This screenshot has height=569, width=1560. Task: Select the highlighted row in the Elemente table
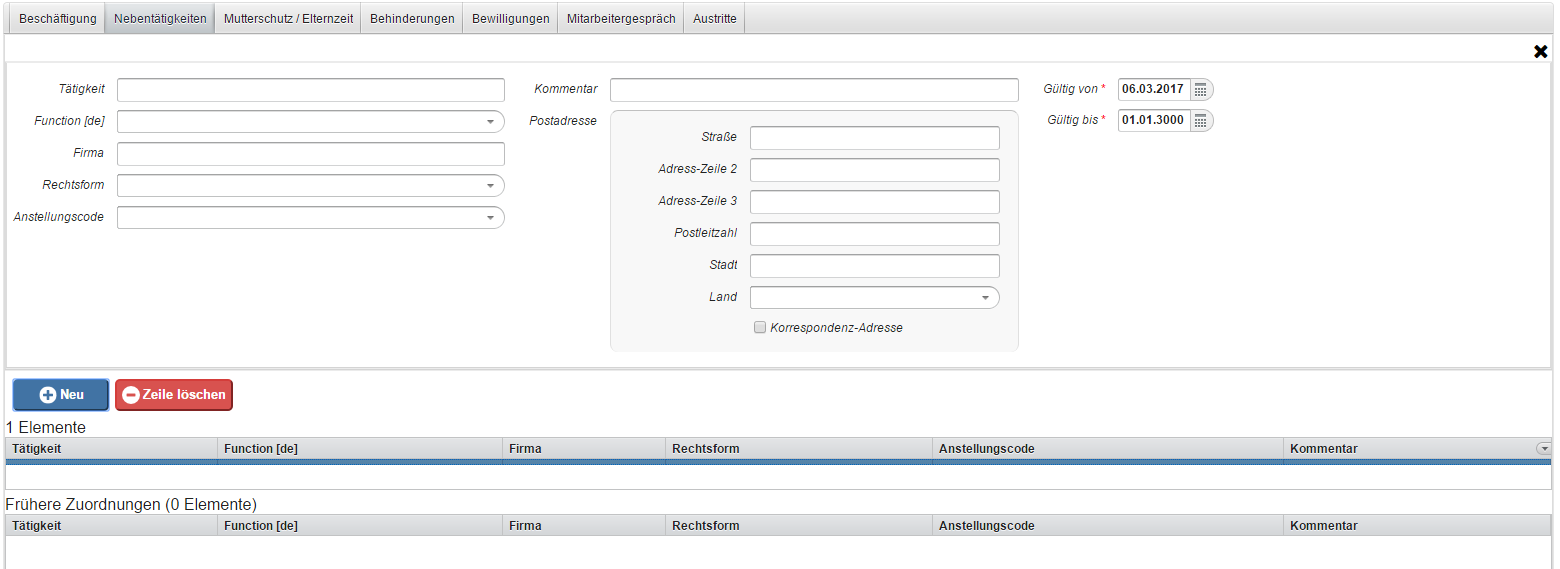tap(700, 463)
